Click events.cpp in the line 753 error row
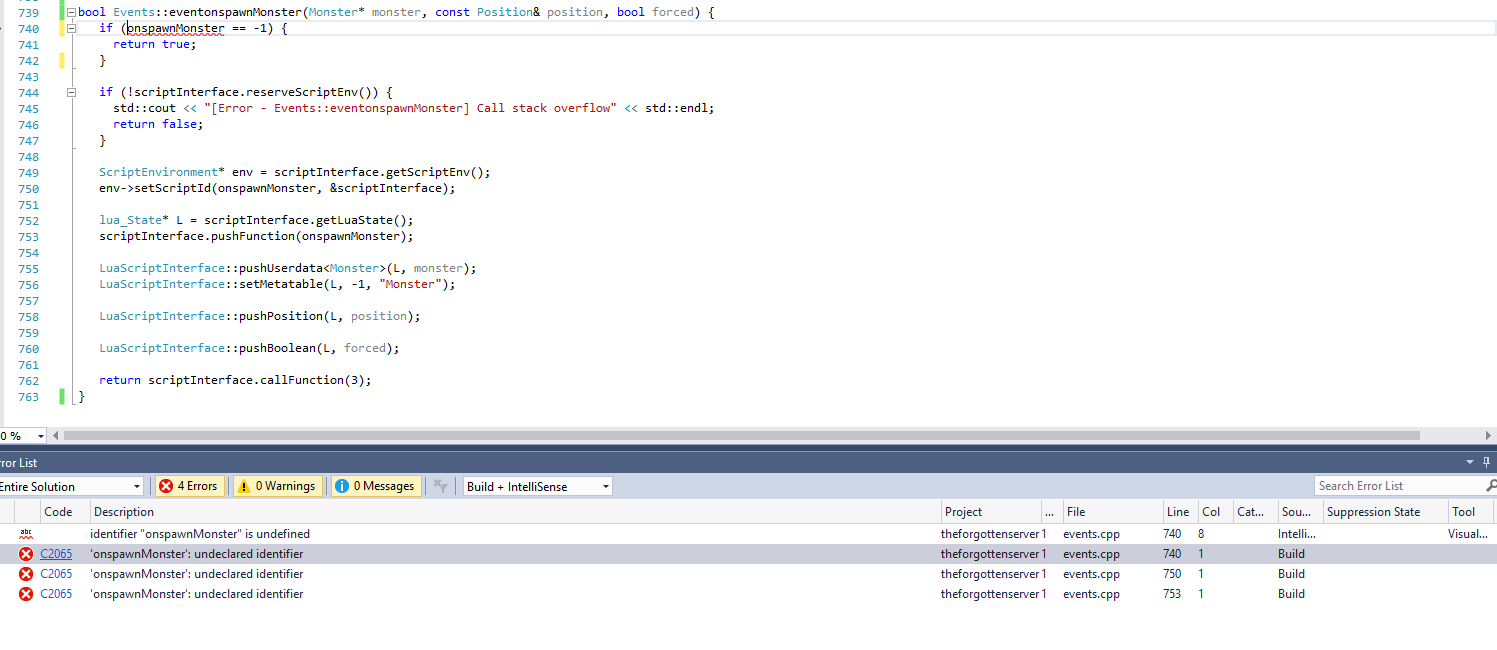The width and height of the screenshot is (1497, 650). coord(1091,594)
